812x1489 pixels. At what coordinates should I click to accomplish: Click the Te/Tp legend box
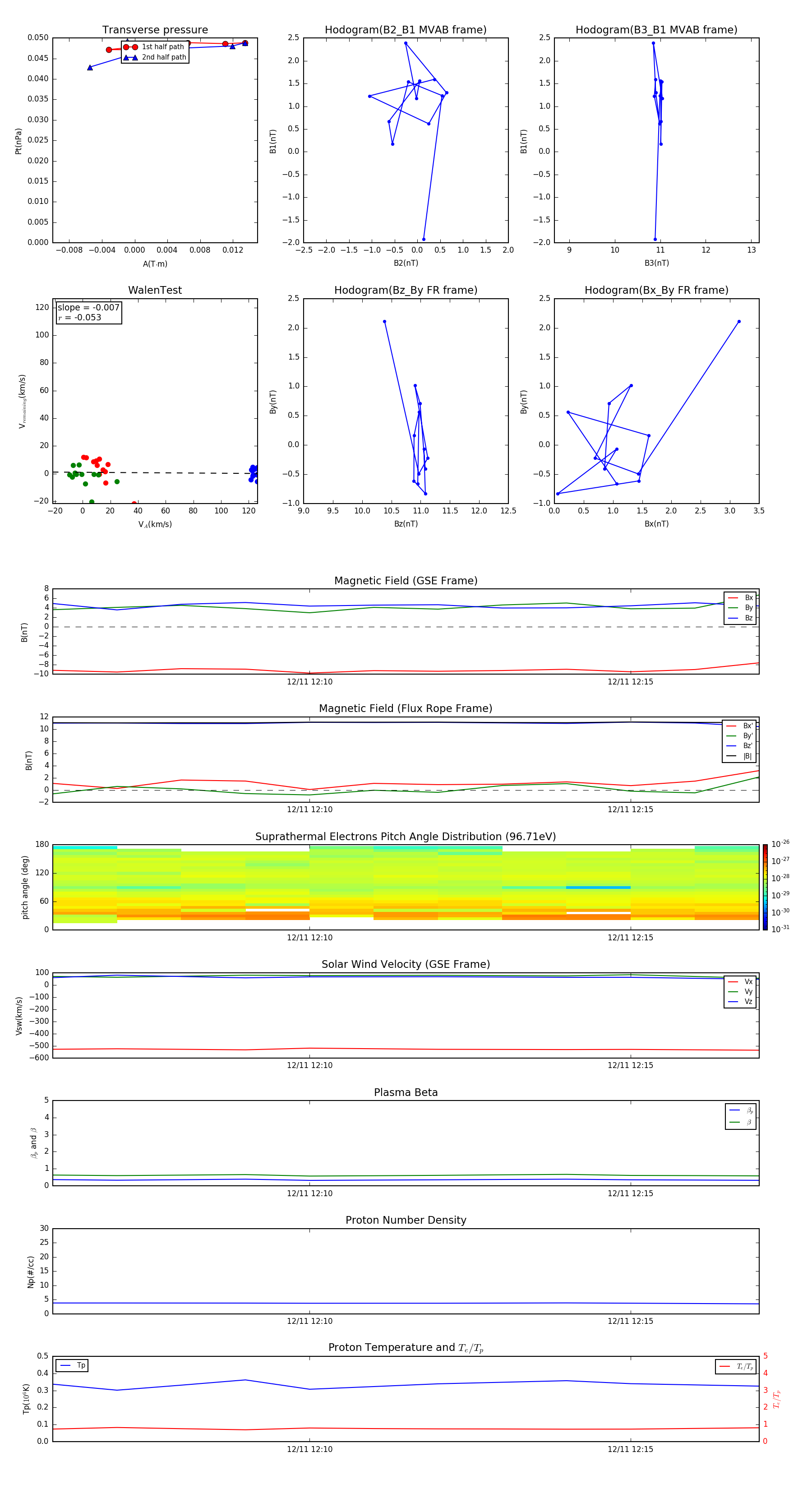[736, 1366]
